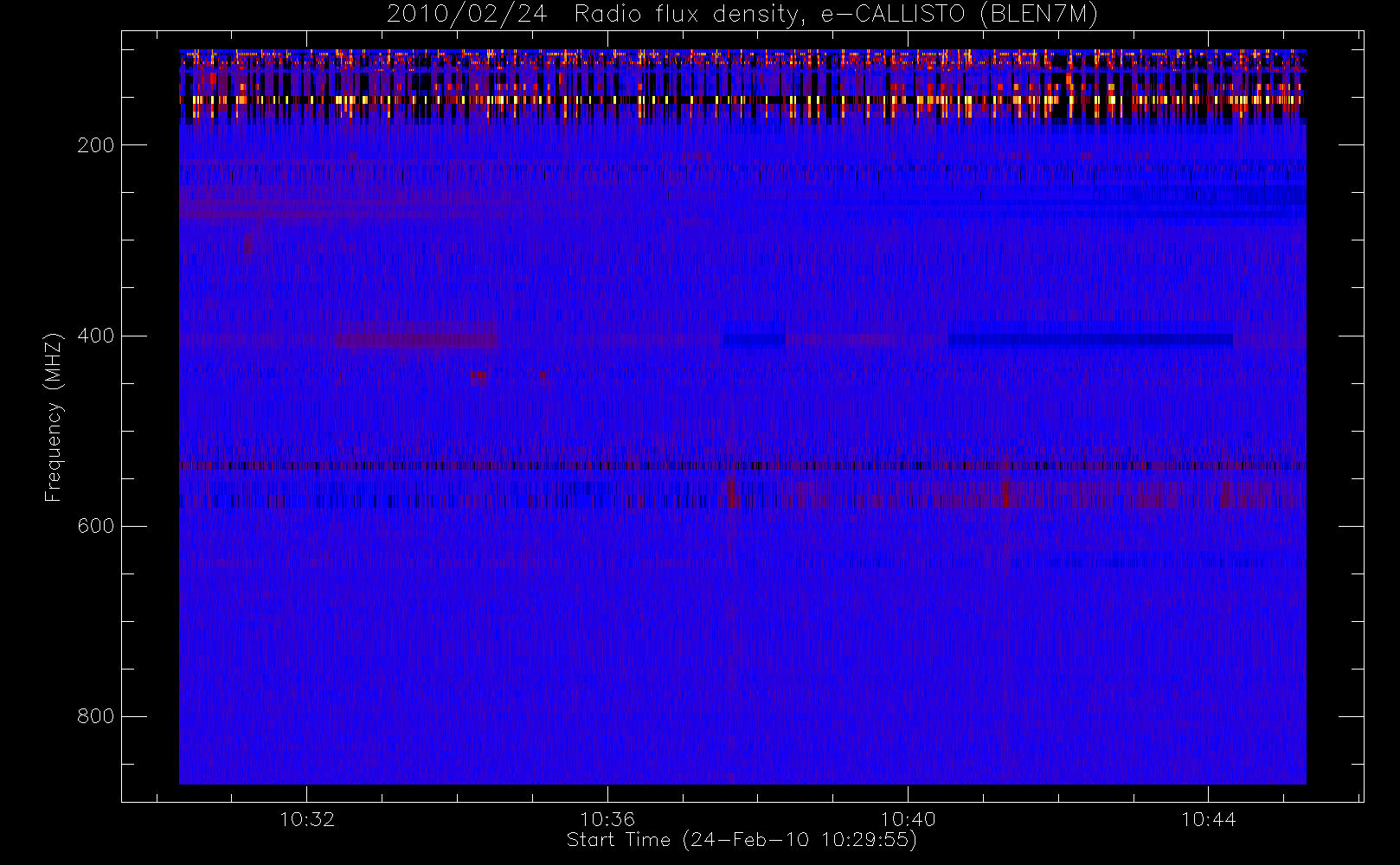
Task: Click the 10:44 time tick label
Action: tap(1209, 819)
